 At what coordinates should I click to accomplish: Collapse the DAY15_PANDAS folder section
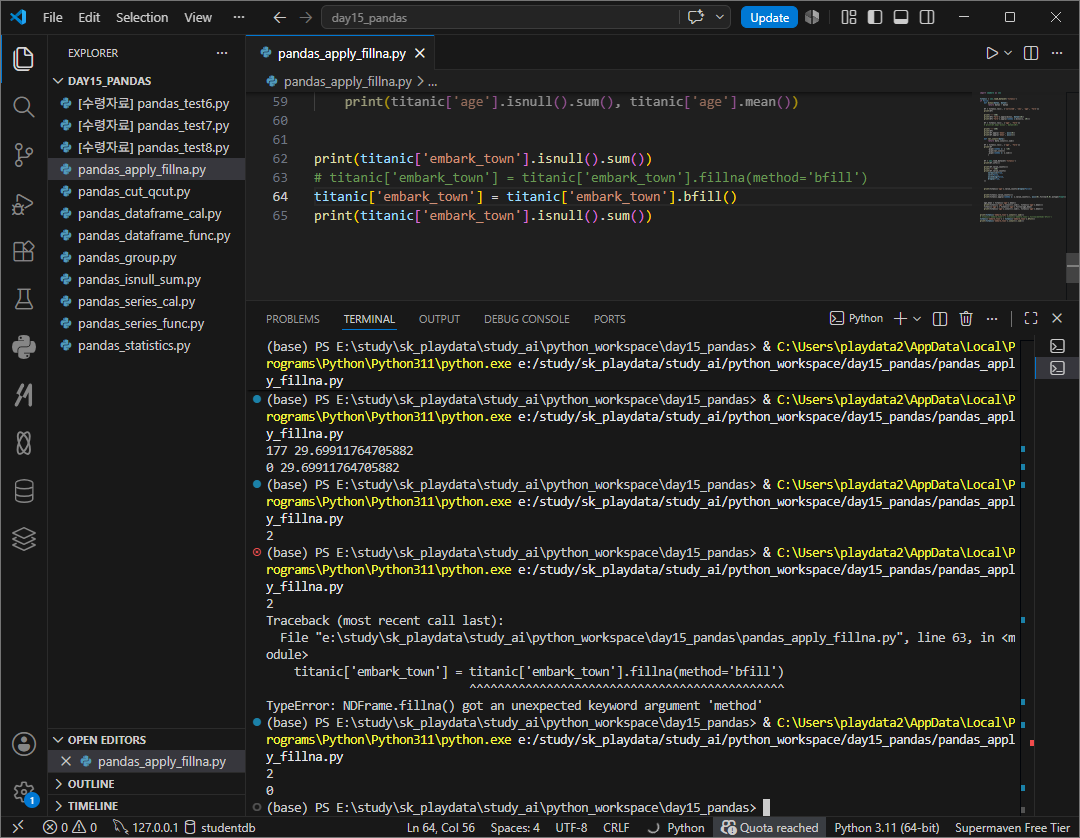tap(59, 81)
